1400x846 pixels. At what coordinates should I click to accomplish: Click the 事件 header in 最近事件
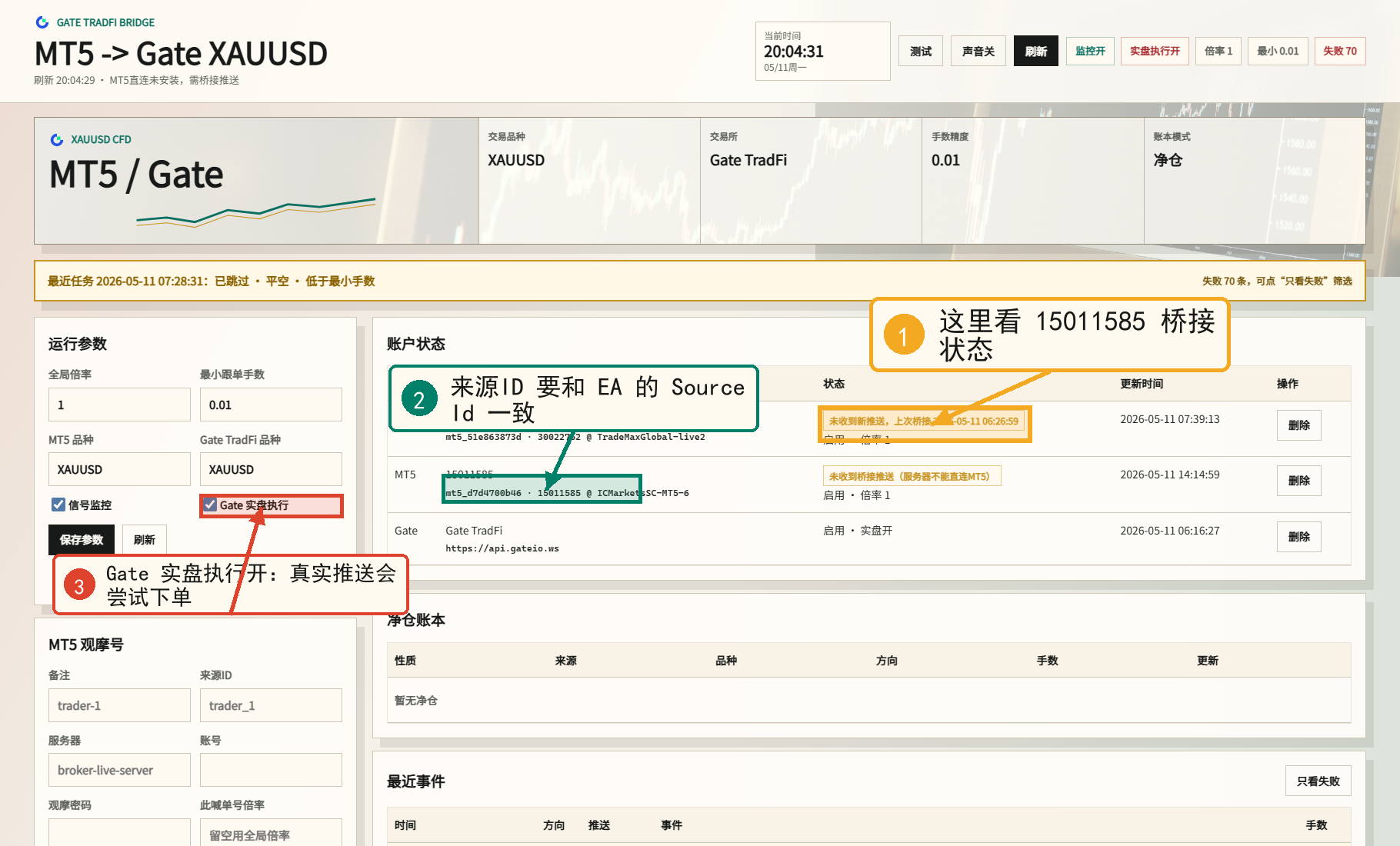(672, 825)
